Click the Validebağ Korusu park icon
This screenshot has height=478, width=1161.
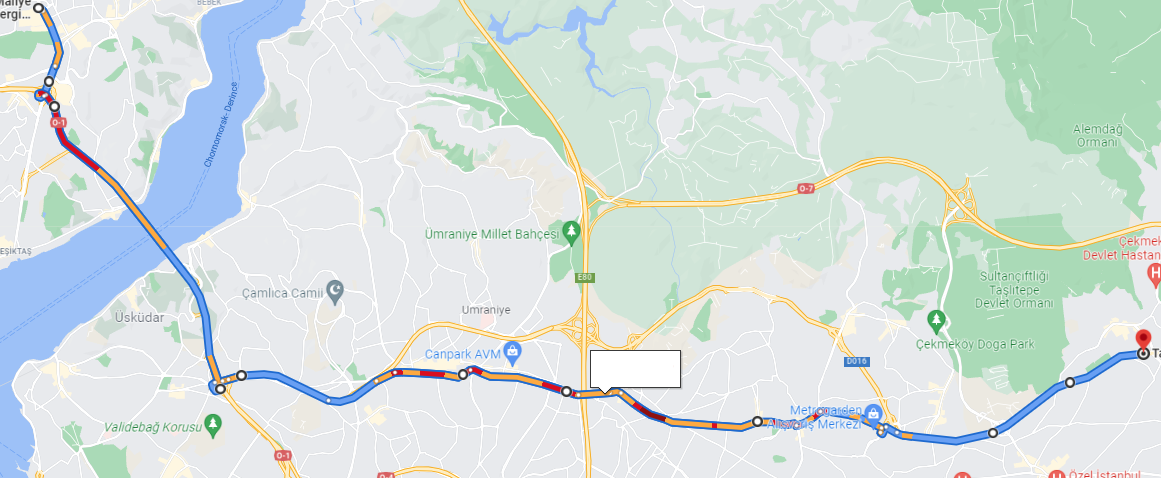click(213, 423)
